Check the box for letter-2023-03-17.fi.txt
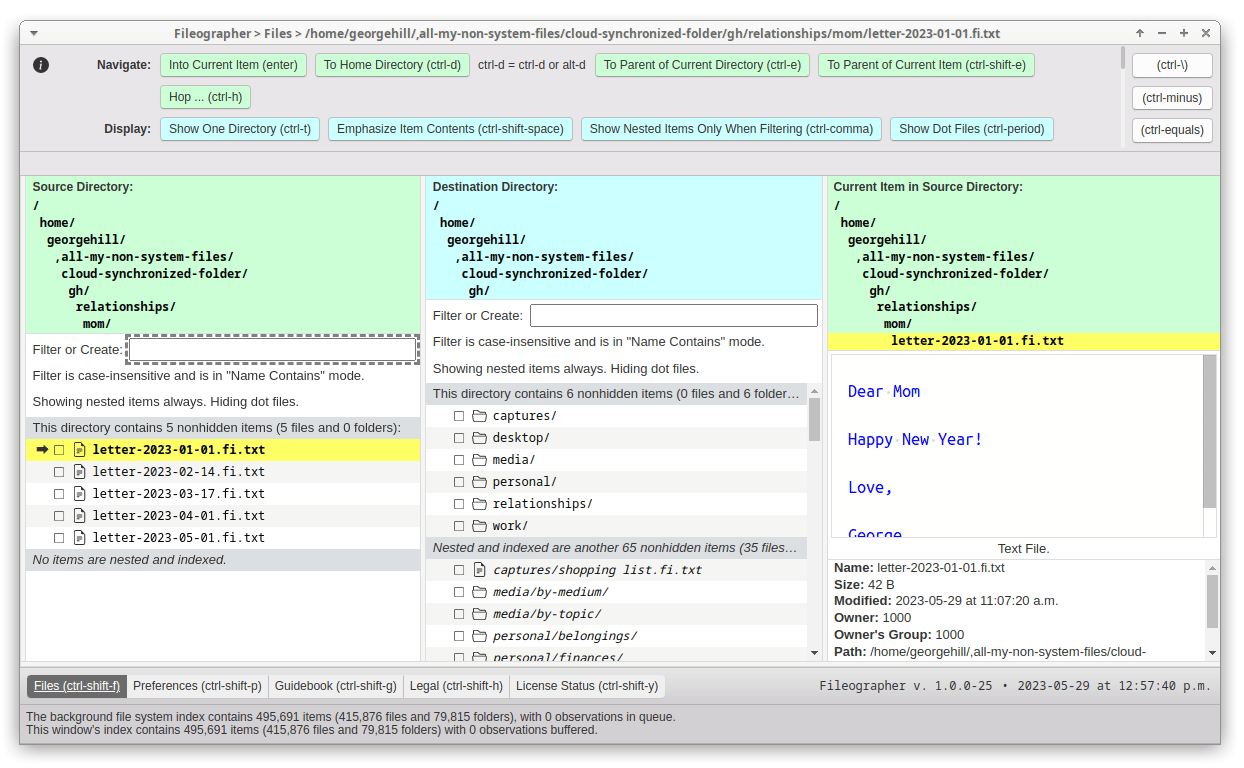Viewport: 1244px width, 768px height. [59, 494]
